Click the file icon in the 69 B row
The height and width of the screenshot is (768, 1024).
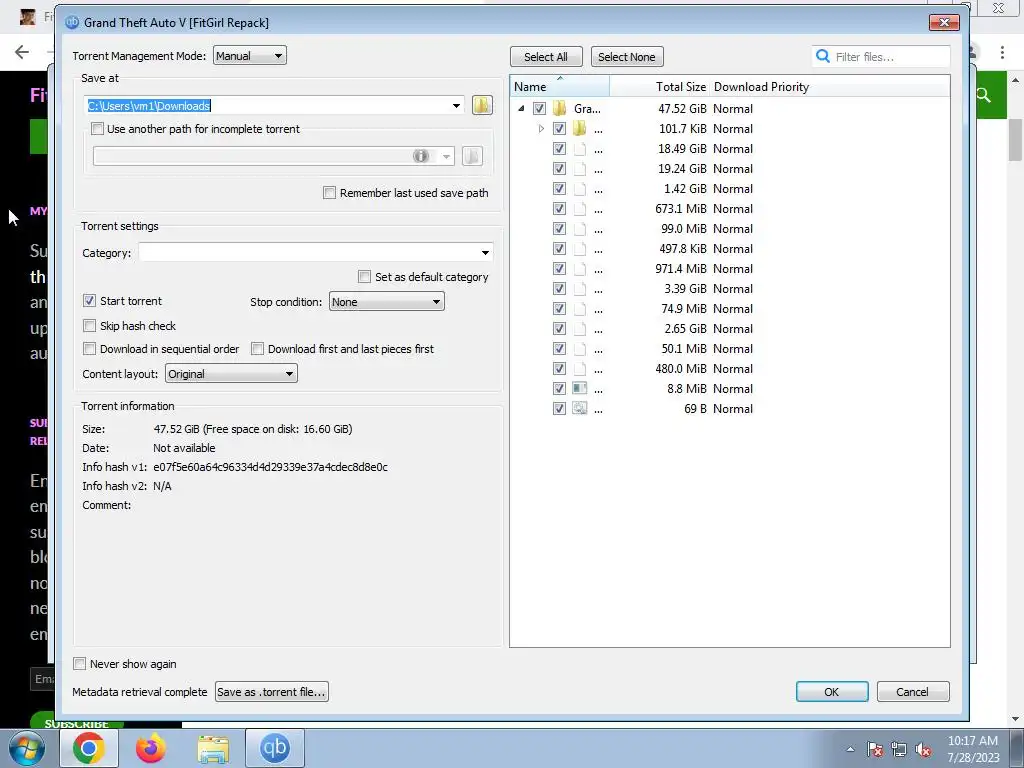(579, 409)
